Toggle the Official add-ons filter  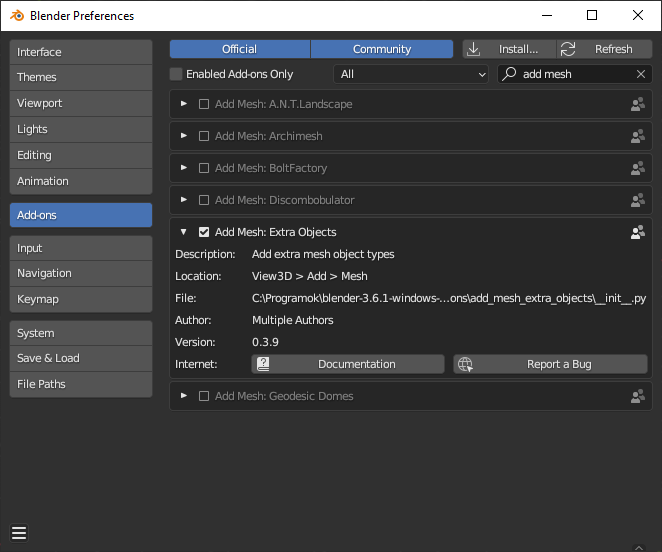point(240,49)
